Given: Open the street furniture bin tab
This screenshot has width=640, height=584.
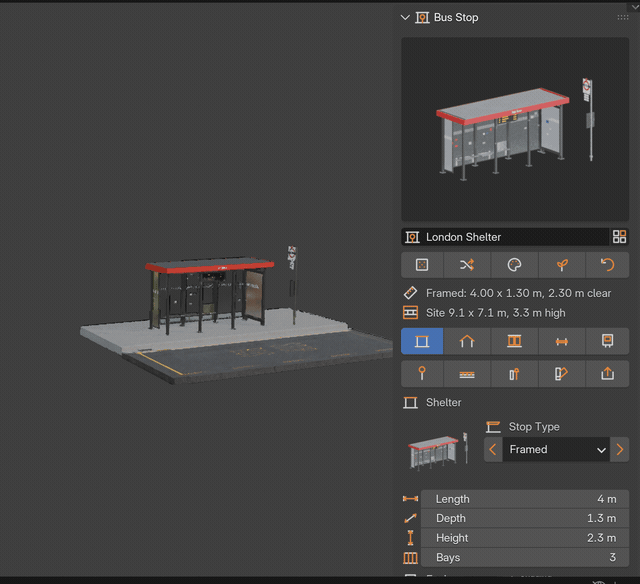Looking at the screenshot, I should point(514,373).
